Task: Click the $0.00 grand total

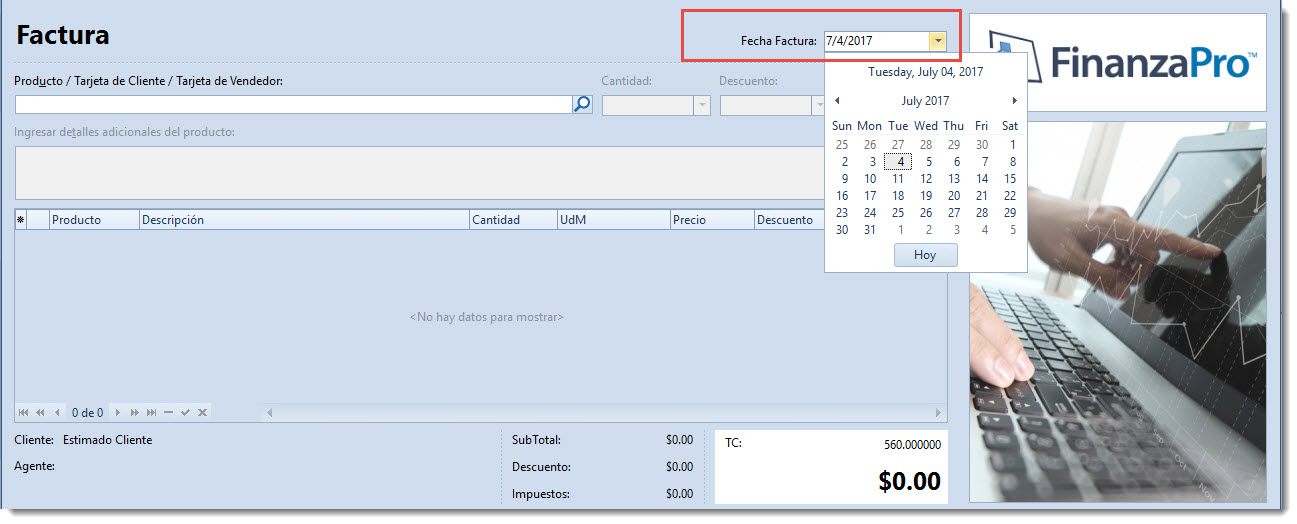Action: [909, 482]
